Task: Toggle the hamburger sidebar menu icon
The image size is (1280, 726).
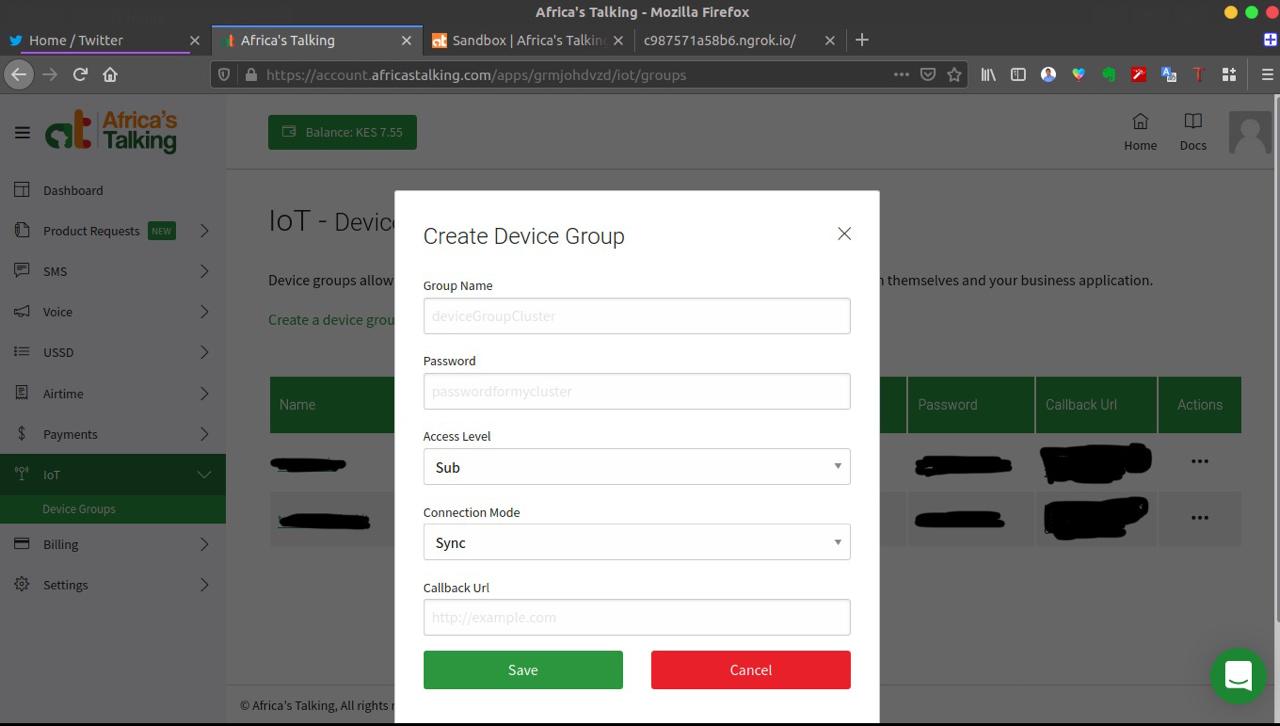Action: coord(22,132)
